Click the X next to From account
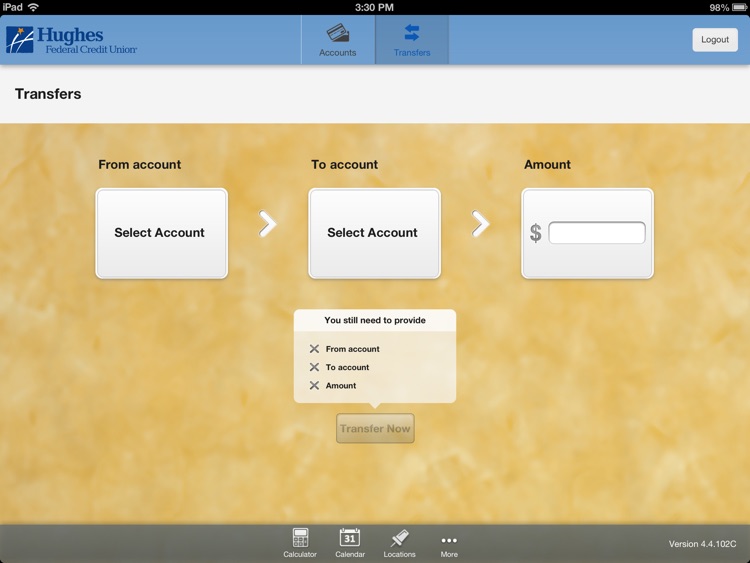This screenshot has height=563, width=750. point(314,349)
